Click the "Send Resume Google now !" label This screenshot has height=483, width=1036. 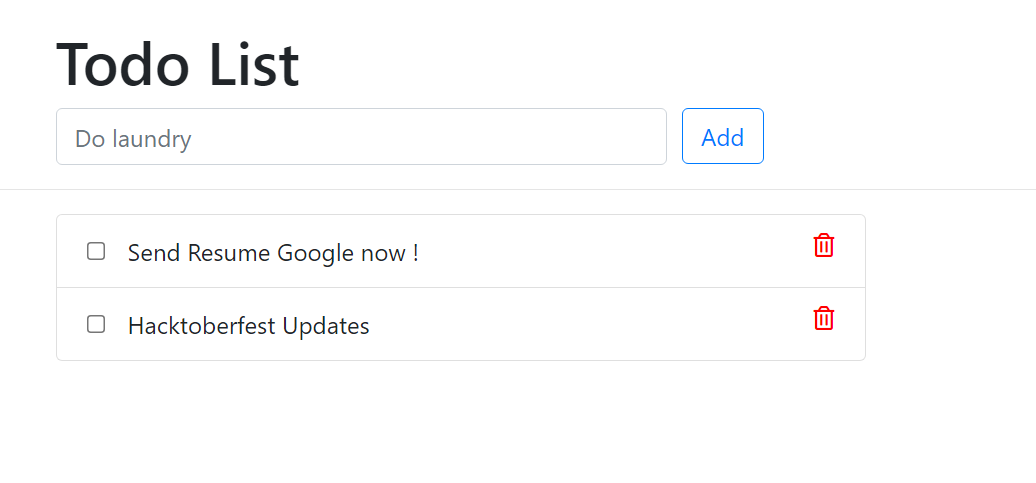coord(273,252)
